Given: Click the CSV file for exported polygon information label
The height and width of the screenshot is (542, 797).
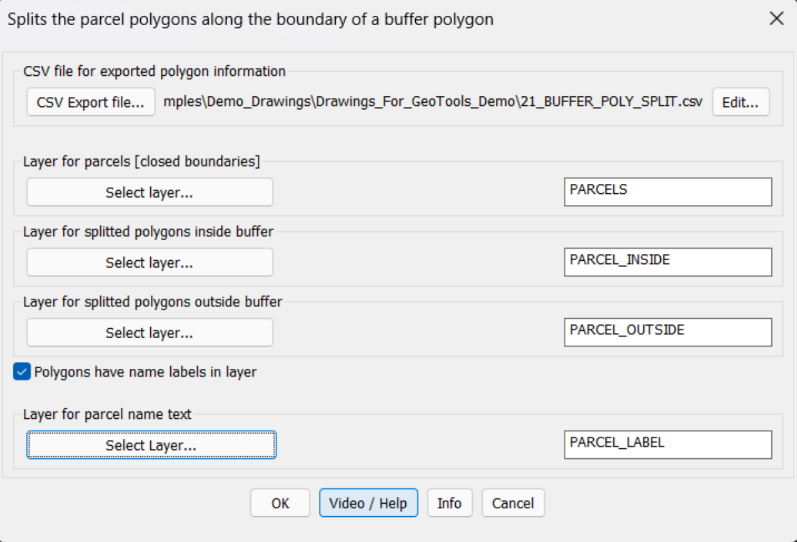Looking at the screenshot, I should tap(154, 71).
